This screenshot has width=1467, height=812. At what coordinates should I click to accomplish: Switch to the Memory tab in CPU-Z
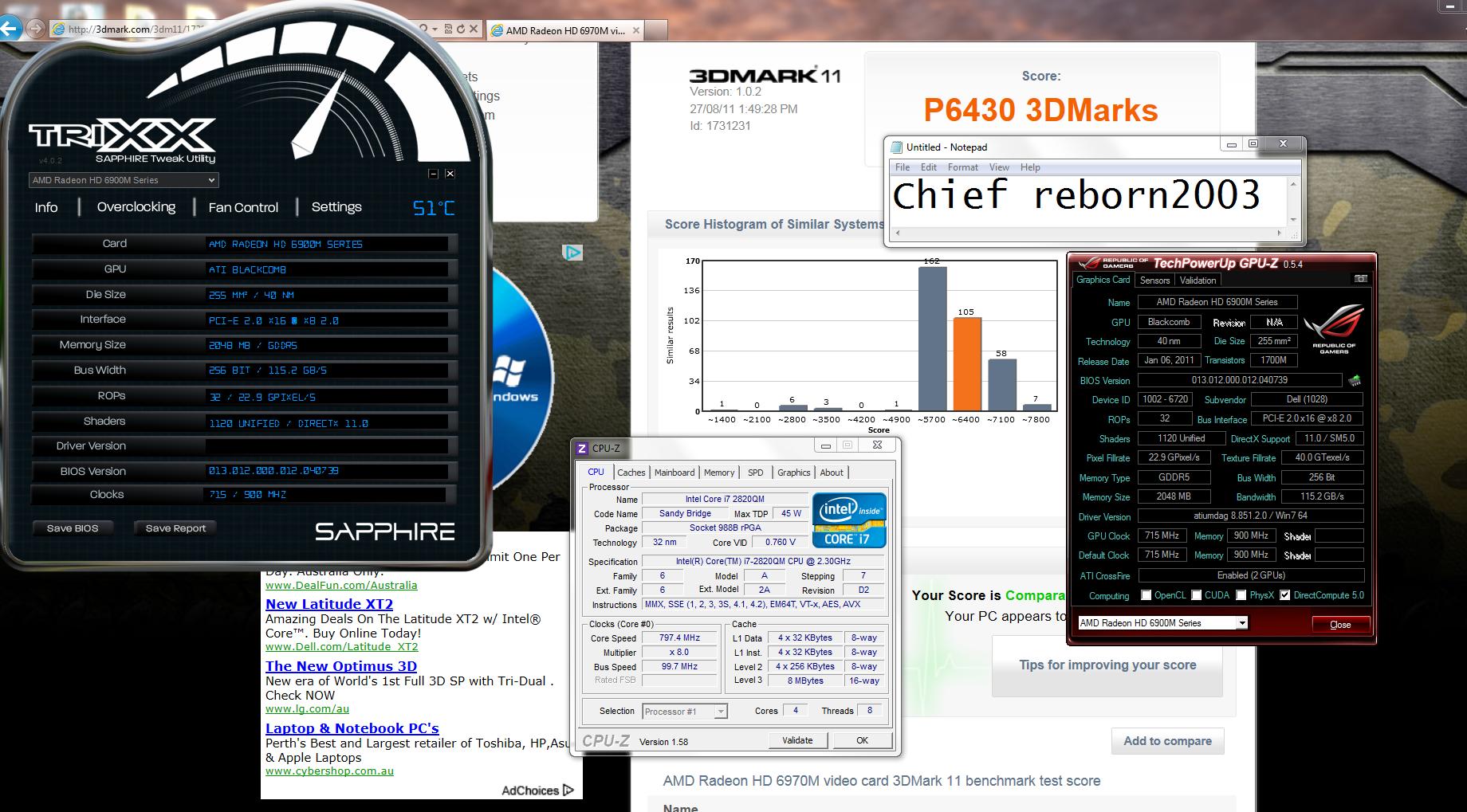point(719,473)
